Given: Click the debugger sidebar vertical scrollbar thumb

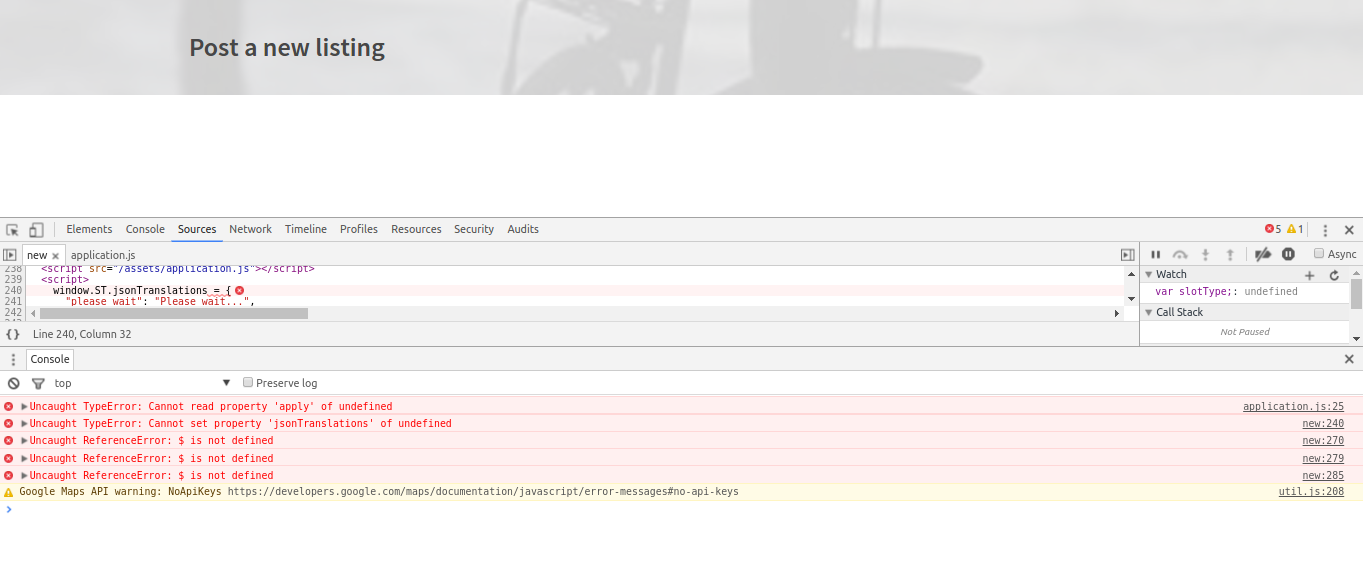Looking at the screenshot, I should 1356,294.
